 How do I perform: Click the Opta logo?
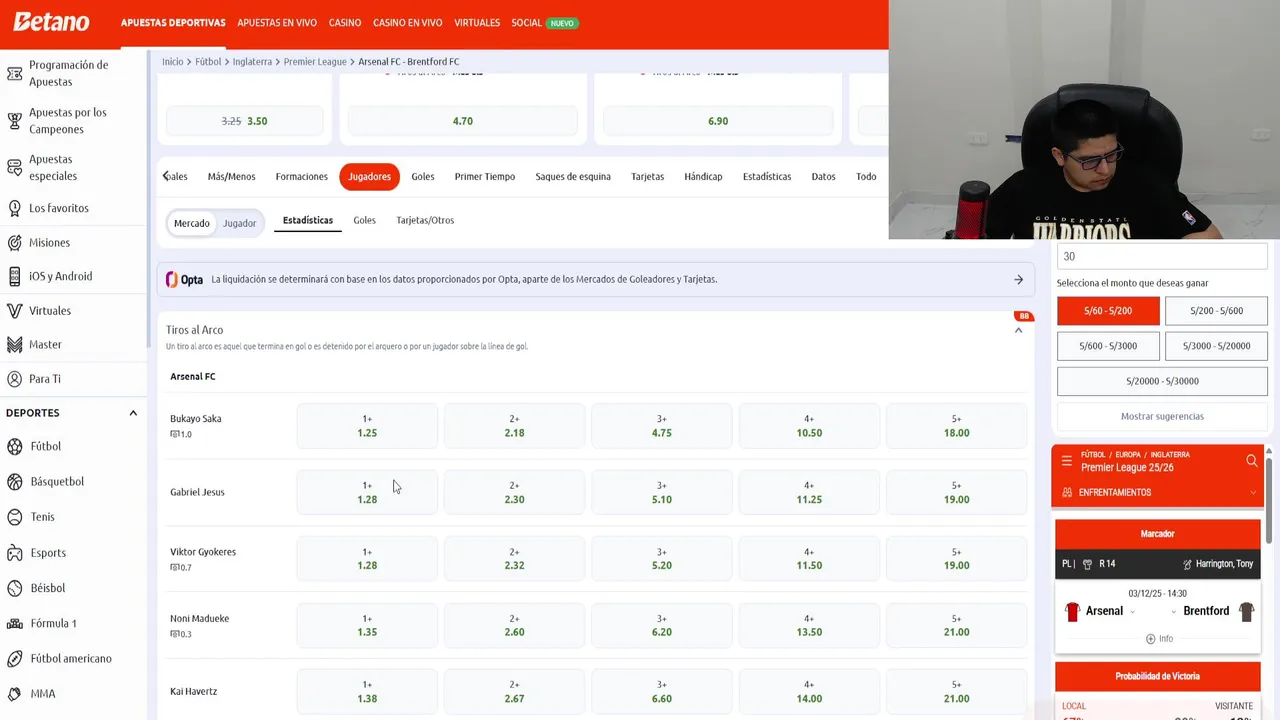point(184,280)
